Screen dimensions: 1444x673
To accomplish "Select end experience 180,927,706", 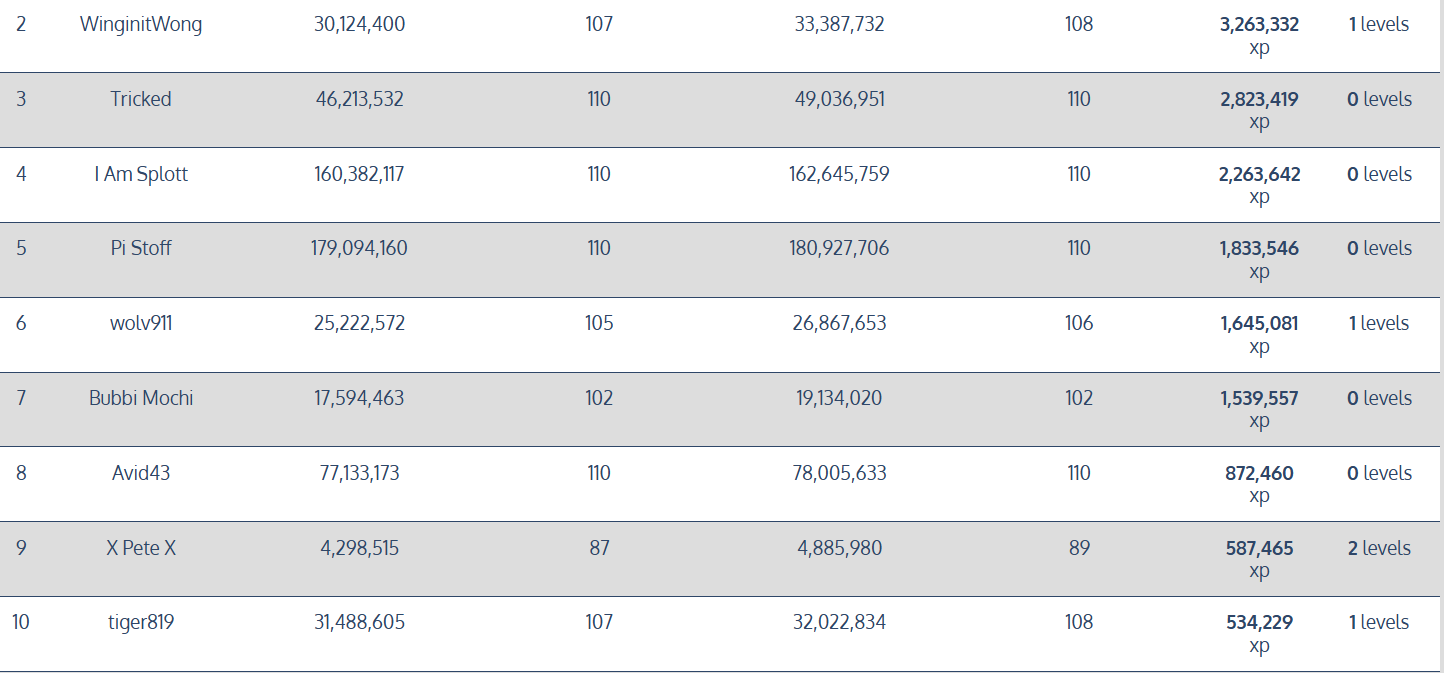I will [x=839, y=248].
